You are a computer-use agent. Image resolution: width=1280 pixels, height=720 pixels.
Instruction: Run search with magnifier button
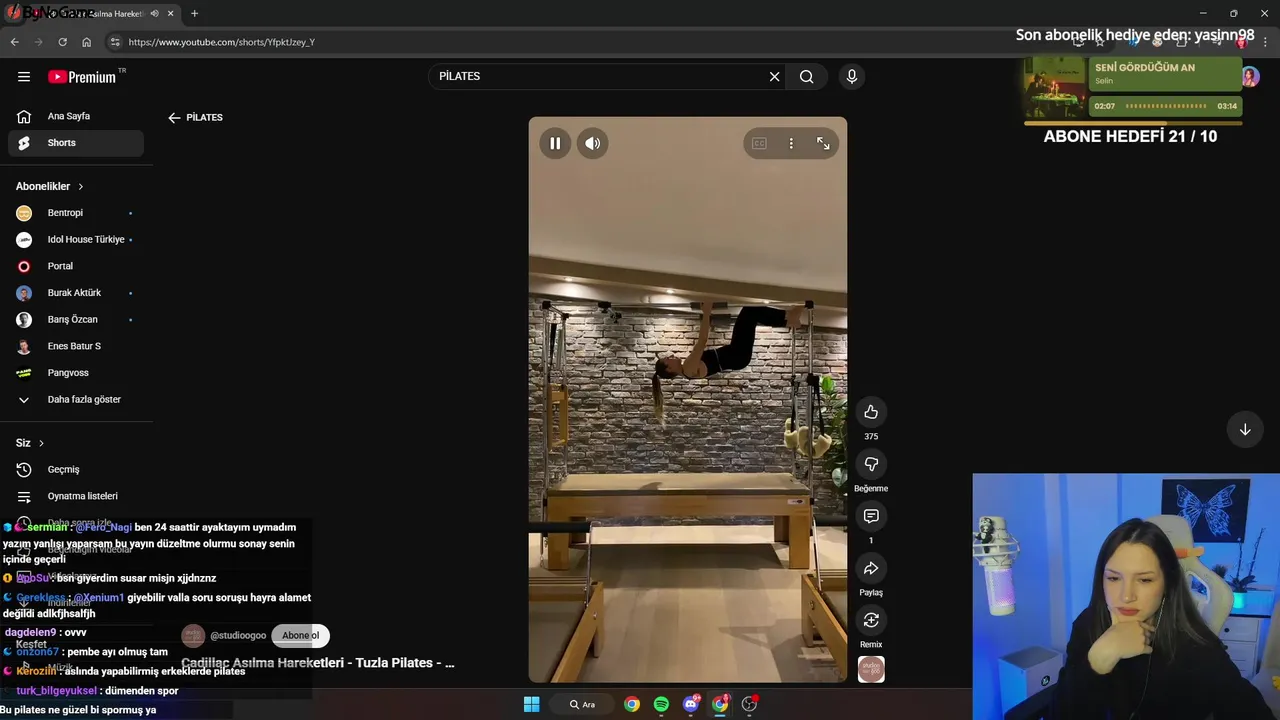[807, 77]
